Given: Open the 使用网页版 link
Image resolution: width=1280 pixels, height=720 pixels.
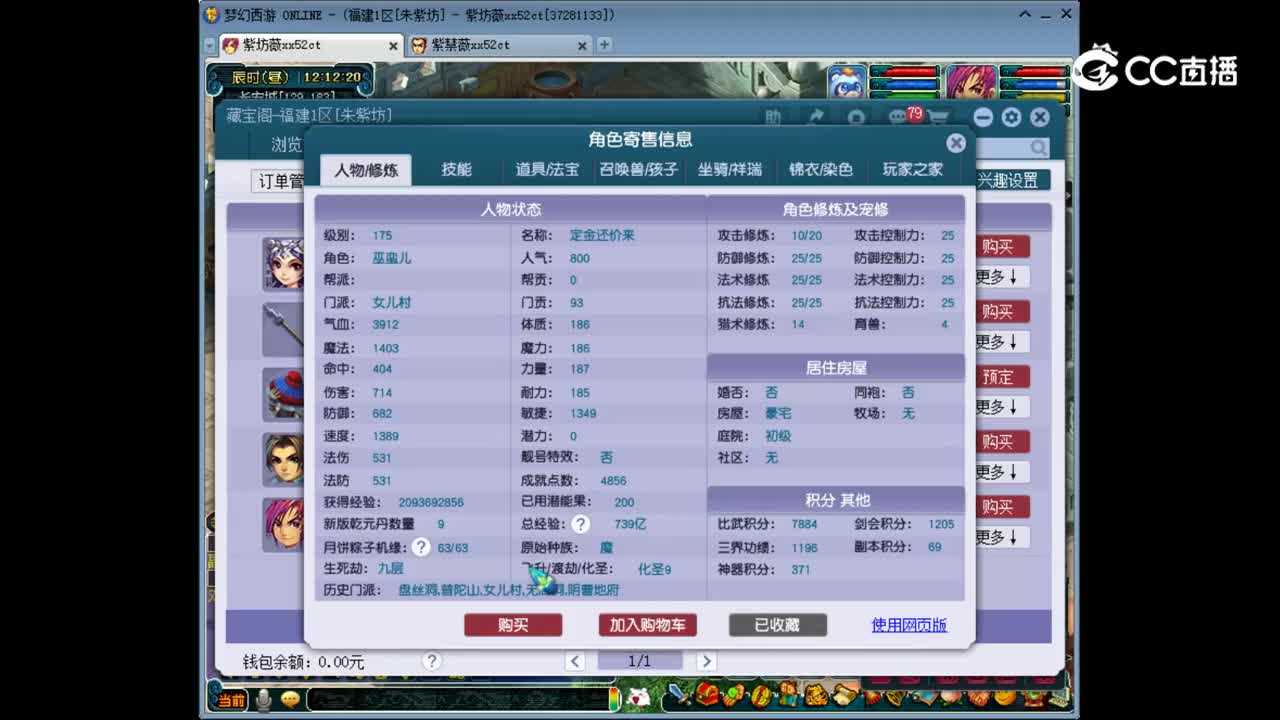Looking at the screenshot, I should point(909,625).
